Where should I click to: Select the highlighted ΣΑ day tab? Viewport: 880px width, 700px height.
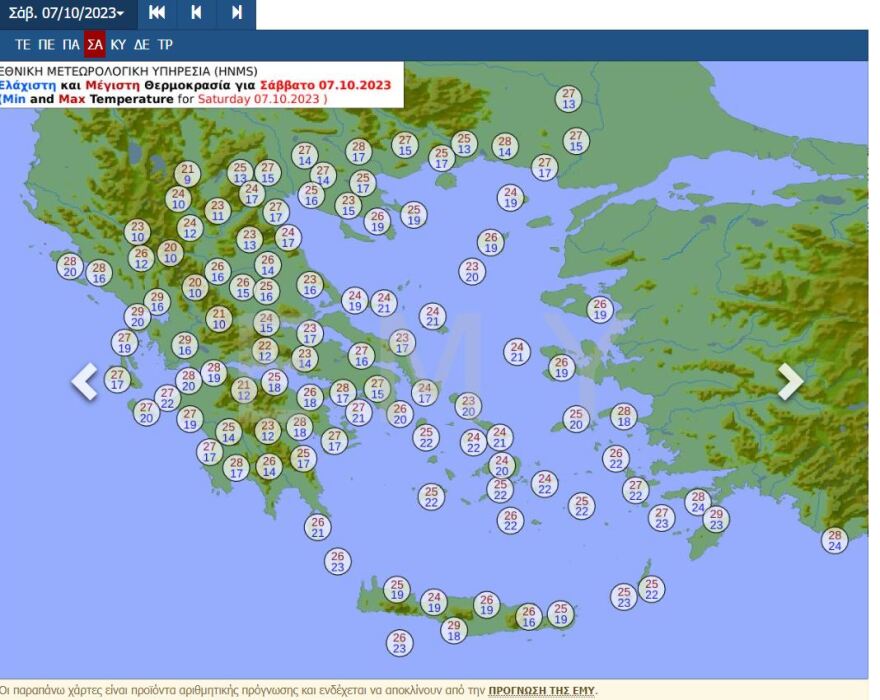(95, 45)
